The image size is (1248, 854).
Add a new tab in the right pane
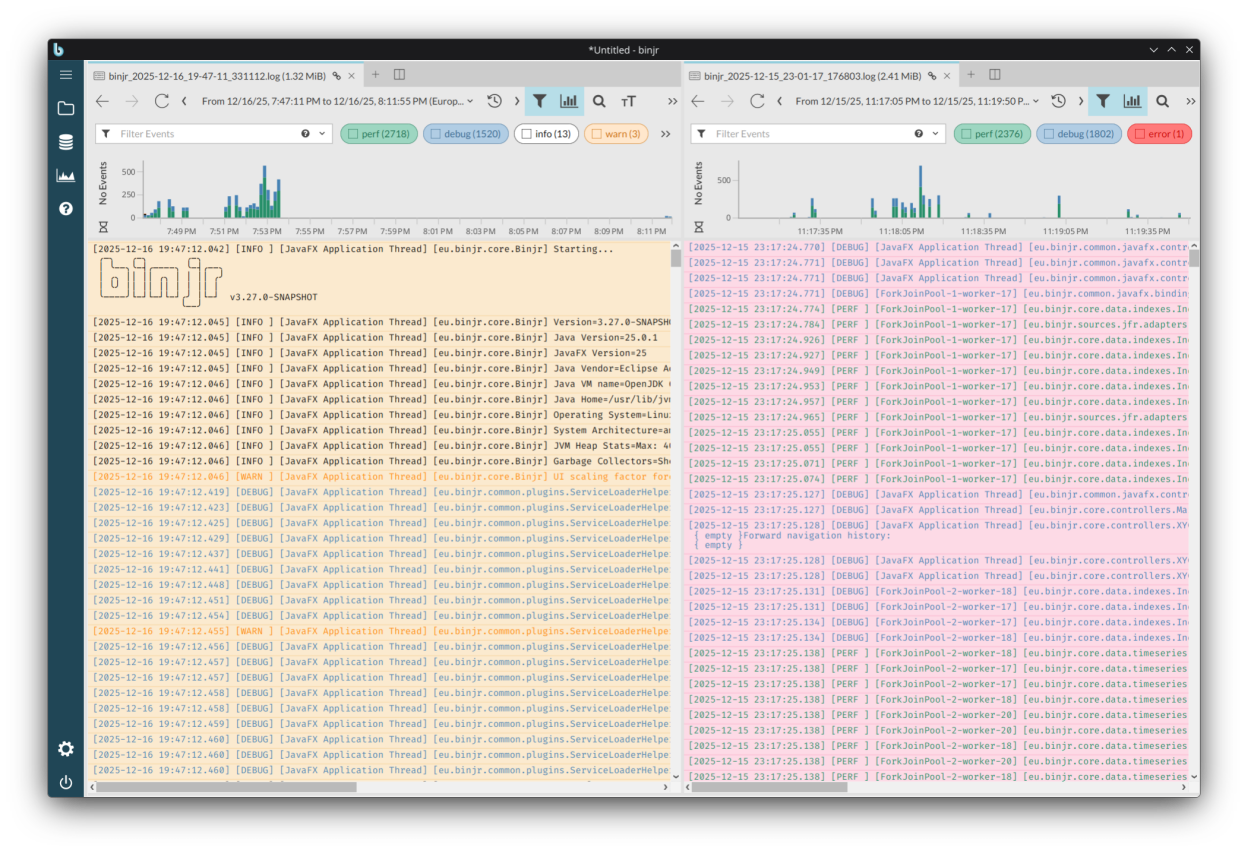[971, 74]
